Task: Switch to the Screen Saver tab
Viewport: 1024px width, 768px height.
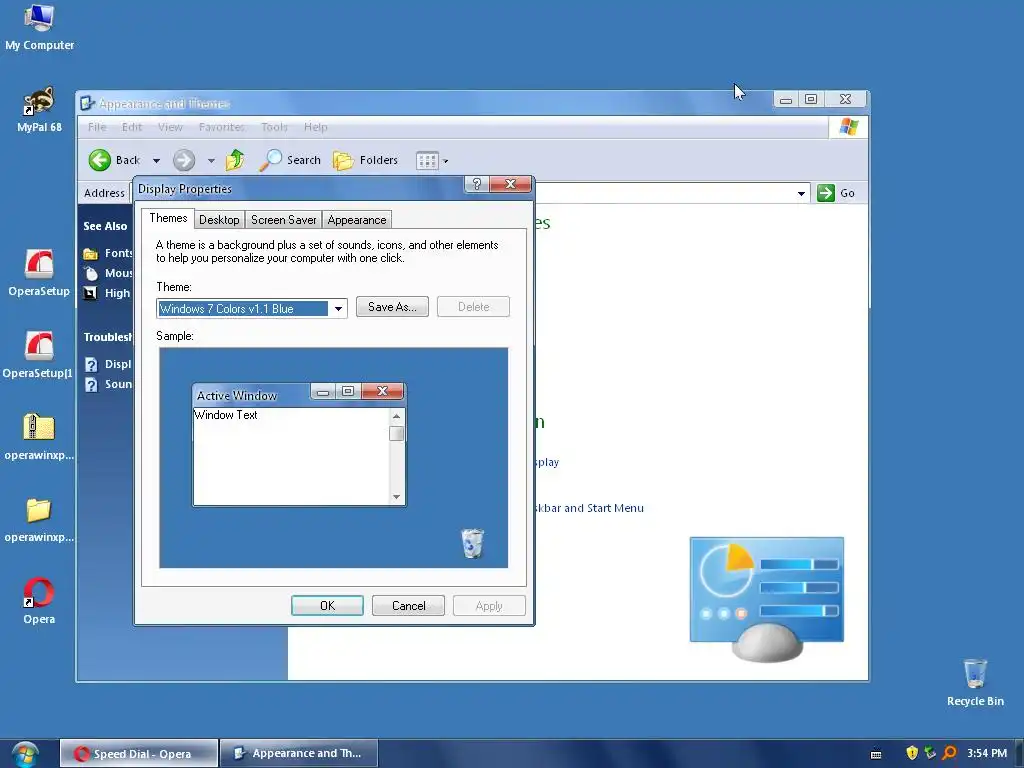Action: coord(283,220)
